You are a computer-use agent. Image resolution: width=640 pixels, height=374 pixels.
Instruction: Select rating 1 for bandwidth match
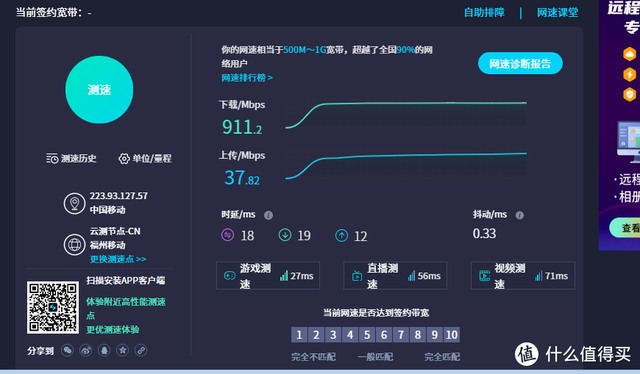click(299, 335)
